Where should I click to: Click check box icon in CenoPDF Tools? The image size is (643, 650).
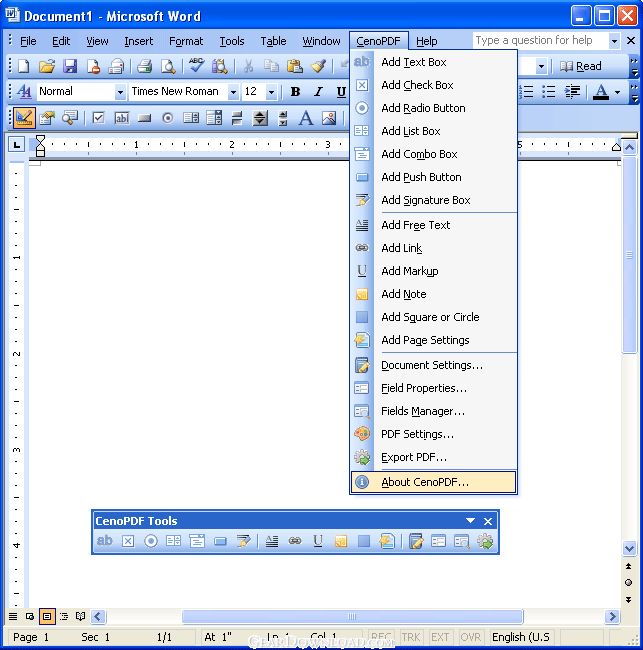point(128,541)
